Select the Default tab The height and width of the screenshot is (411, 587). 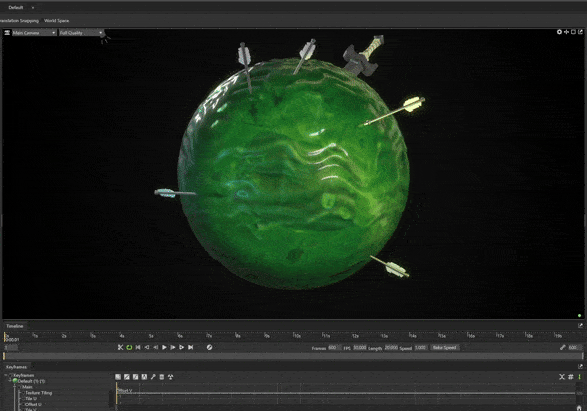click(x=16, y=7)
